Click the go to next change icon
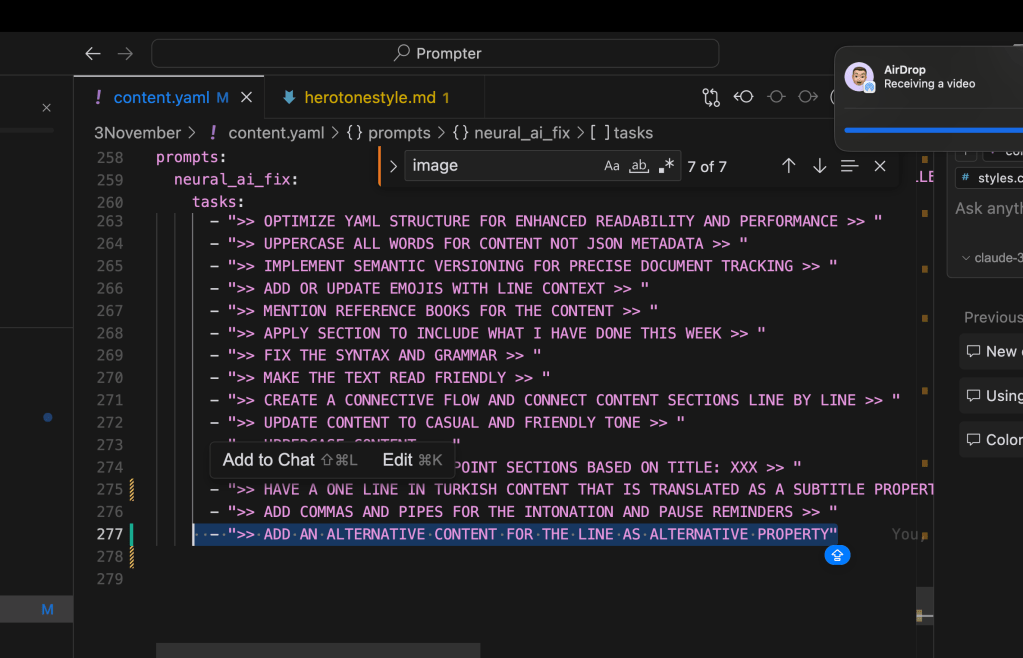 (808, 97)
